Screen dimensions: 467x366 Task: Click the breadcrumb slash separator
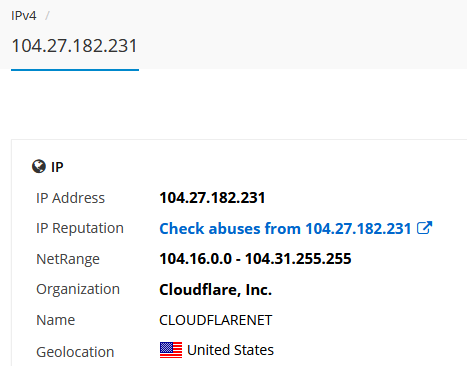click(47, 16)
